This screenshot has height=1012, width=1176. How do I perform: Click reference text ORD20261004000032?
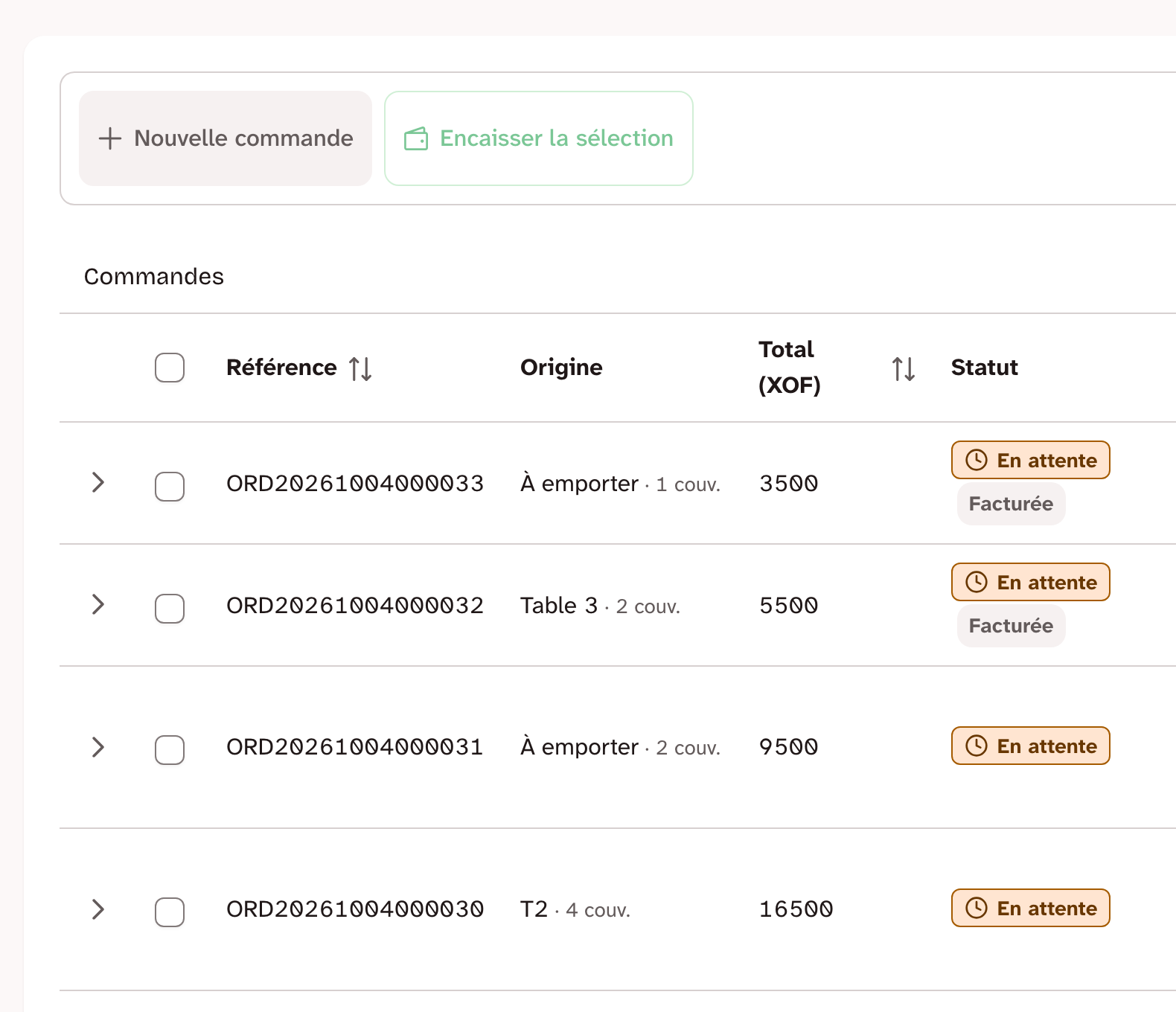click(355, 606)
